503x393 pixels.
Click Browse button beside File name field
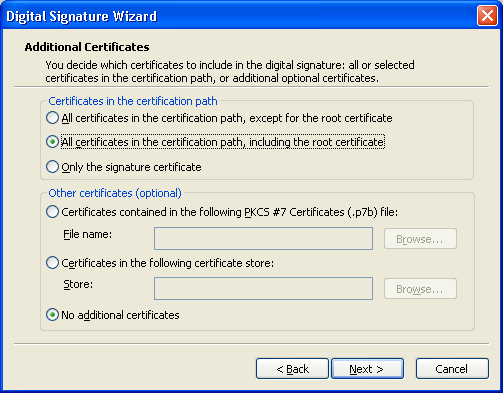[x=420, y=239]
